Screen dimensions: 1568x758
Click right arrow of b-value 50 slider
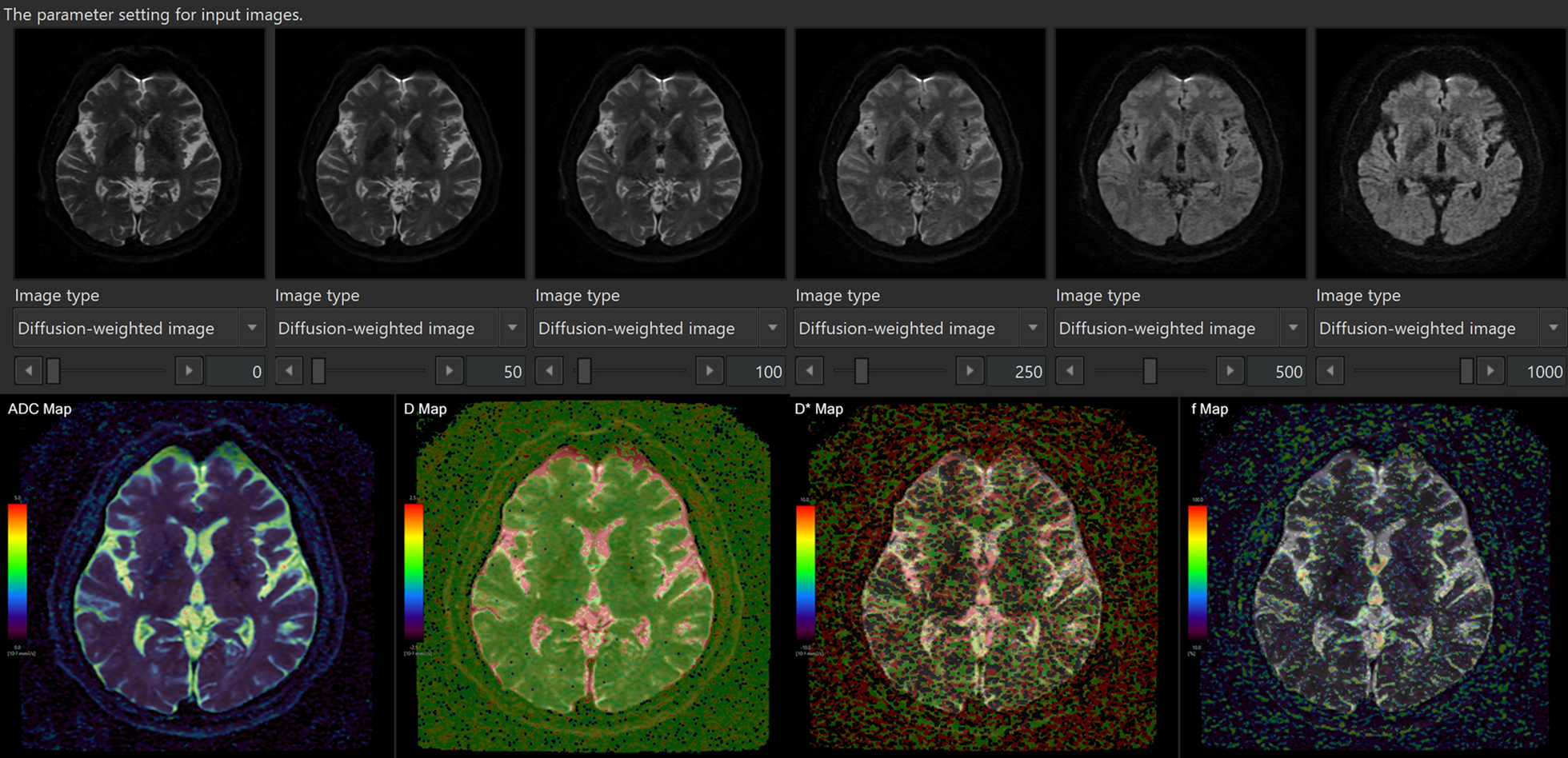click(449, 371)
